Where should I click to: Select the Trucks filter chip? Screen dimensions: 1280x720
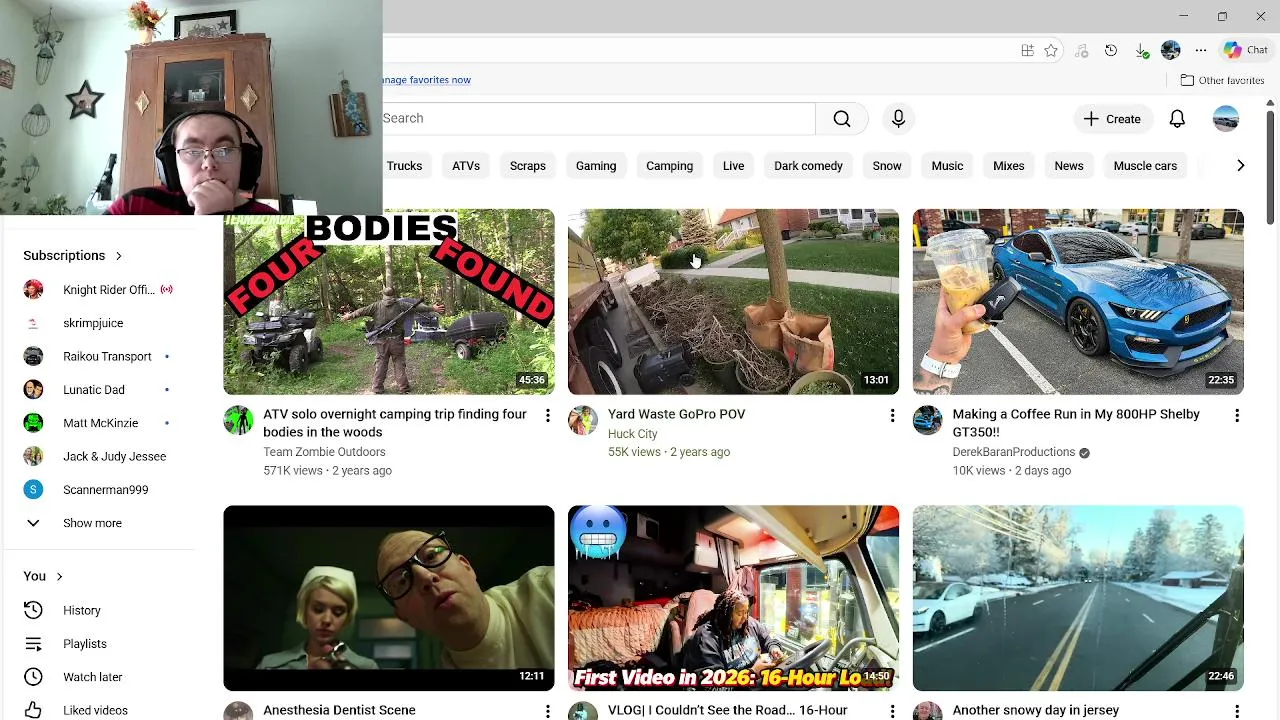[404, 166]
